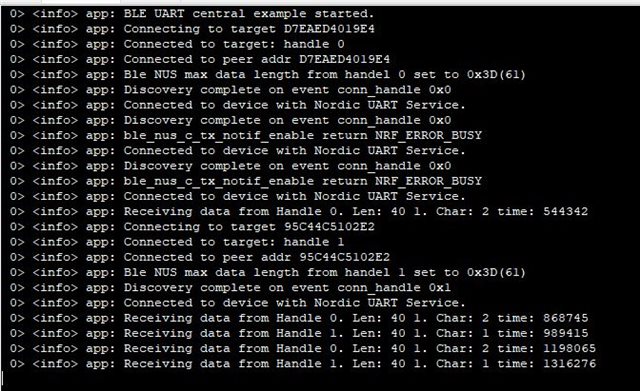Click the last 'Connected to device with Nordic UART Service' line
The height and width of the screenshot is (391, 640).
[x=238, y=303]
